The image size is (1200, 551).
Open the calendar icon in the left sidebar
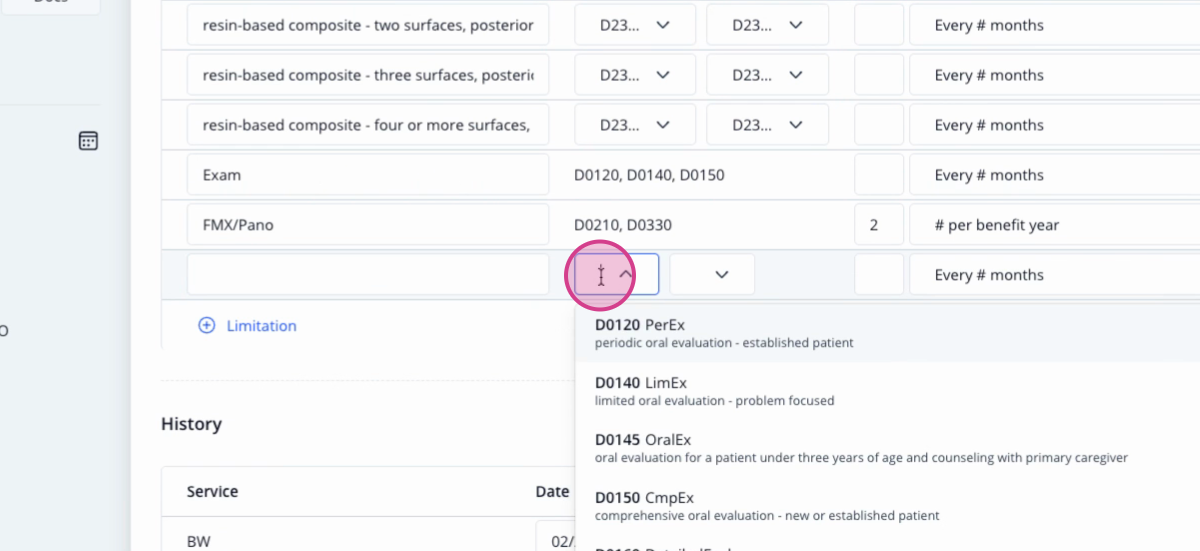click(x=88, y=141)
